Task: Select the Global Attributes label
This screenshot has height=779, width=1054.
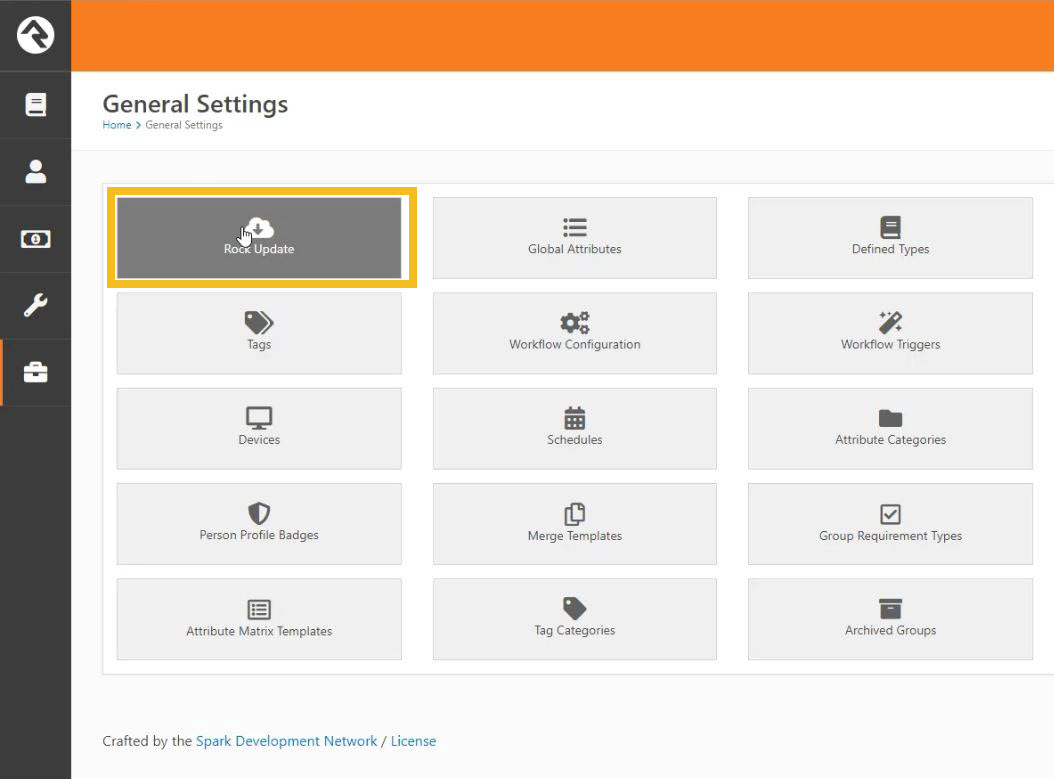Action: (575, 249)
